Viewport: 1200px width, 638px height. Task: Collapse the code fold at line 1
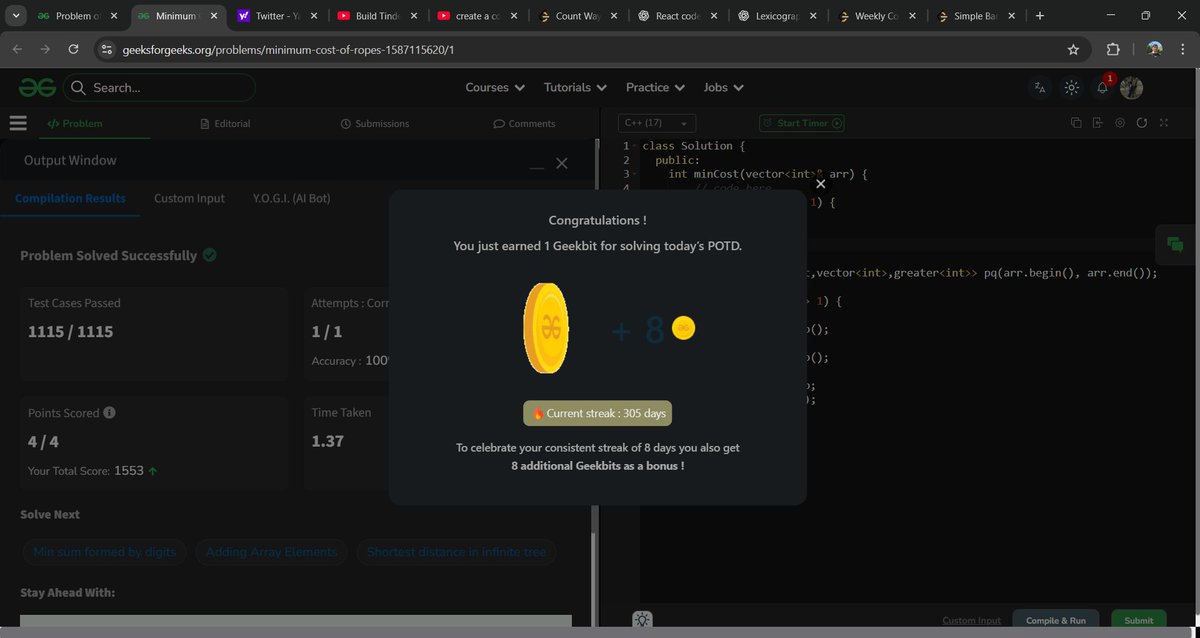(635, 146)
